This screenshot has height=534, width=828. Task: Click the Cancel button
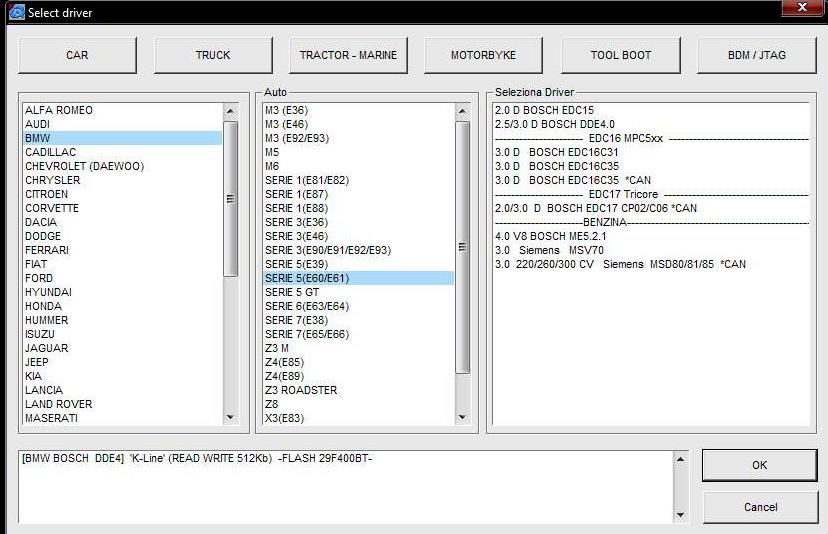pos(760,507)
